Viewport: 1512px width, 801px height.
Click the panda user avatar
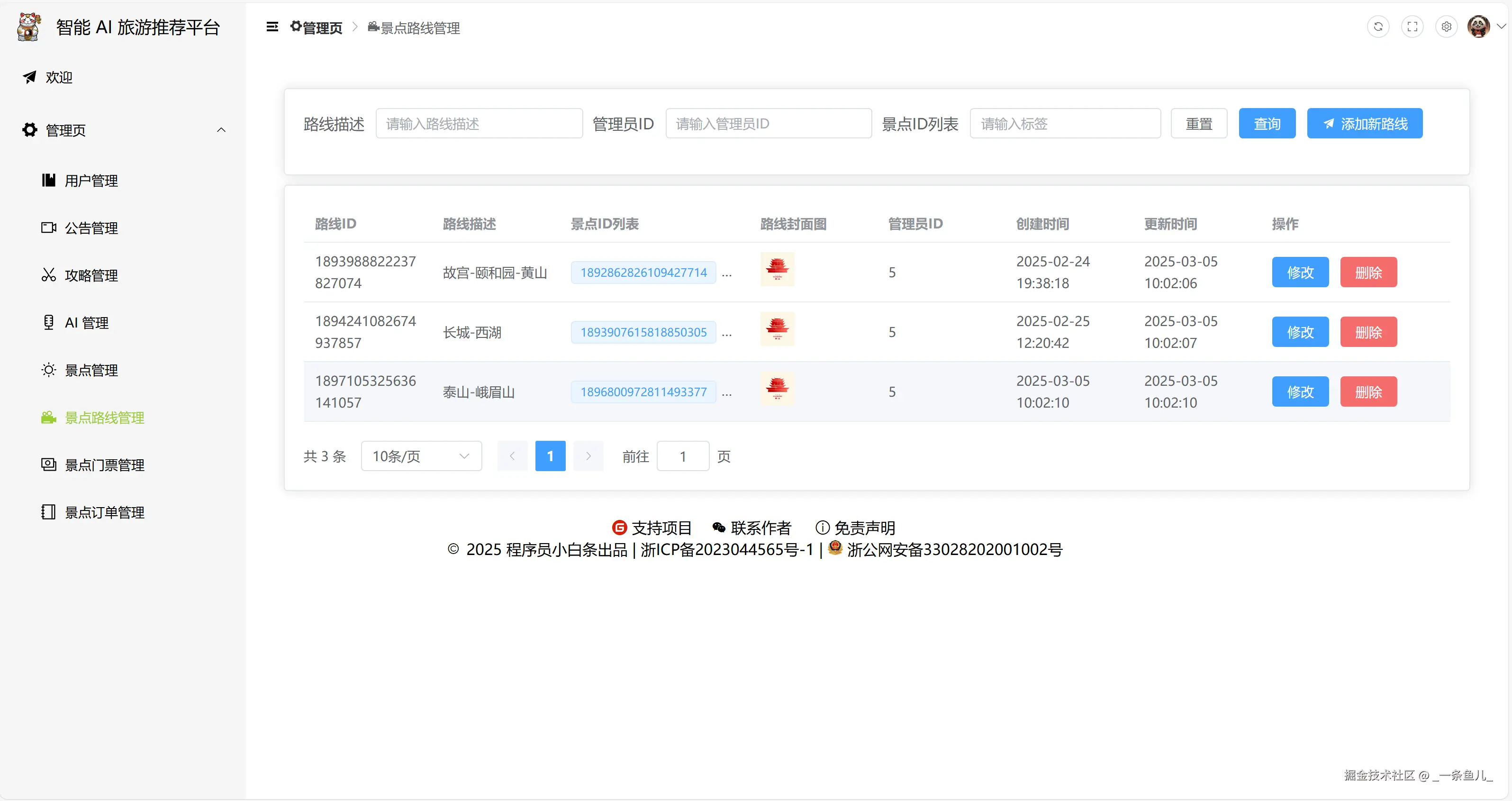(1478, 27)
